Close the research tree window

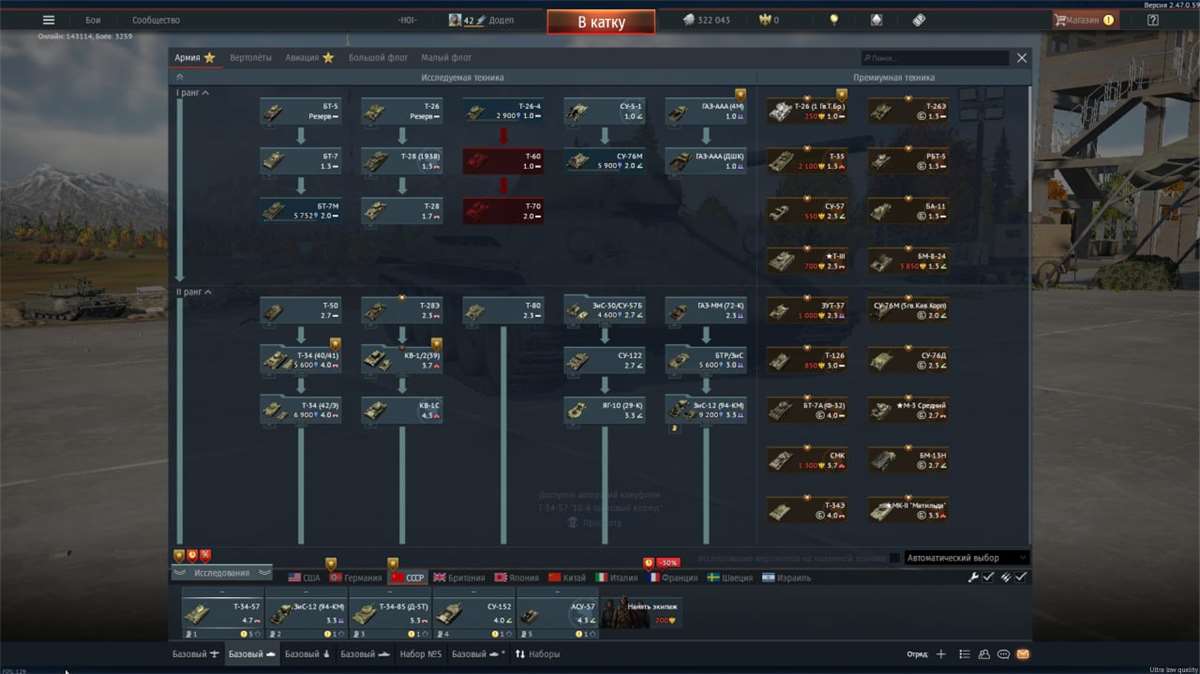click(x=1022, y=58)
